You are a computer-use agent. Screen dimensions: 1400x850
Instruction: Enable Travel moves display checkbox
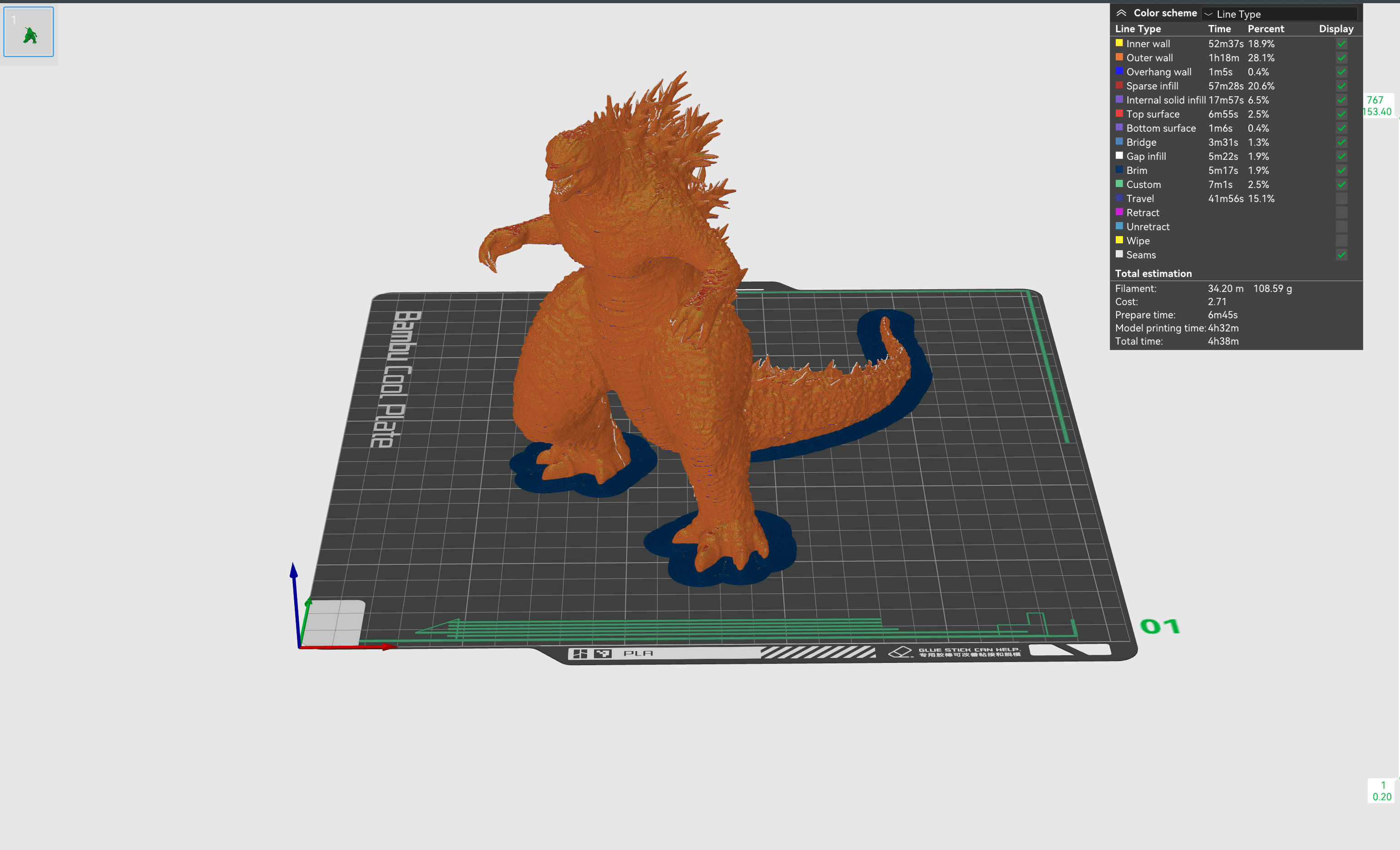(1341, 198)
